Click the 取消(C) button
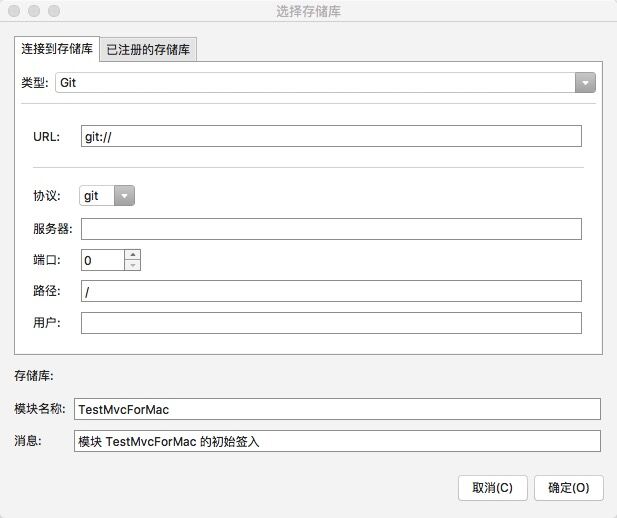The width and height of the screenshot is (617, 518). point(493,488)
